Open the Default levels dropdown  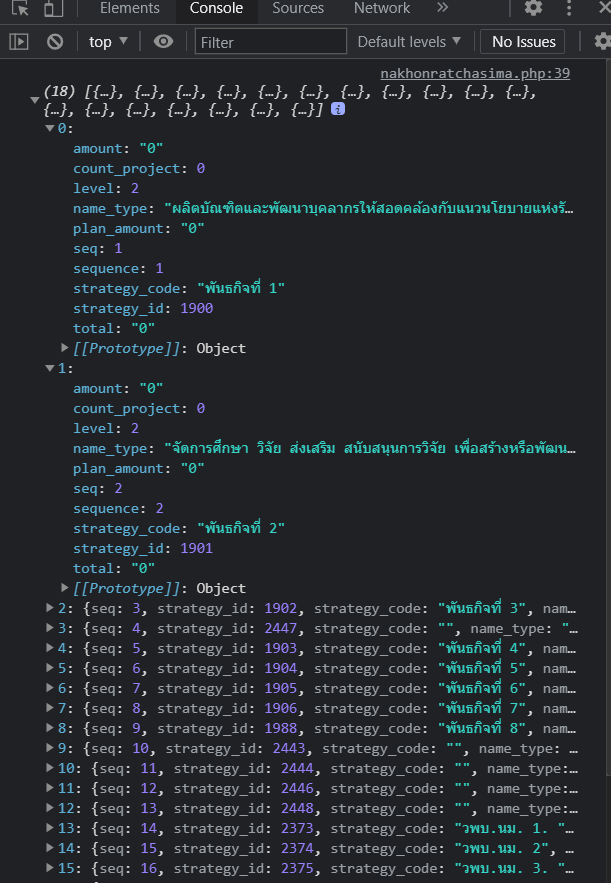coord(409,41)
